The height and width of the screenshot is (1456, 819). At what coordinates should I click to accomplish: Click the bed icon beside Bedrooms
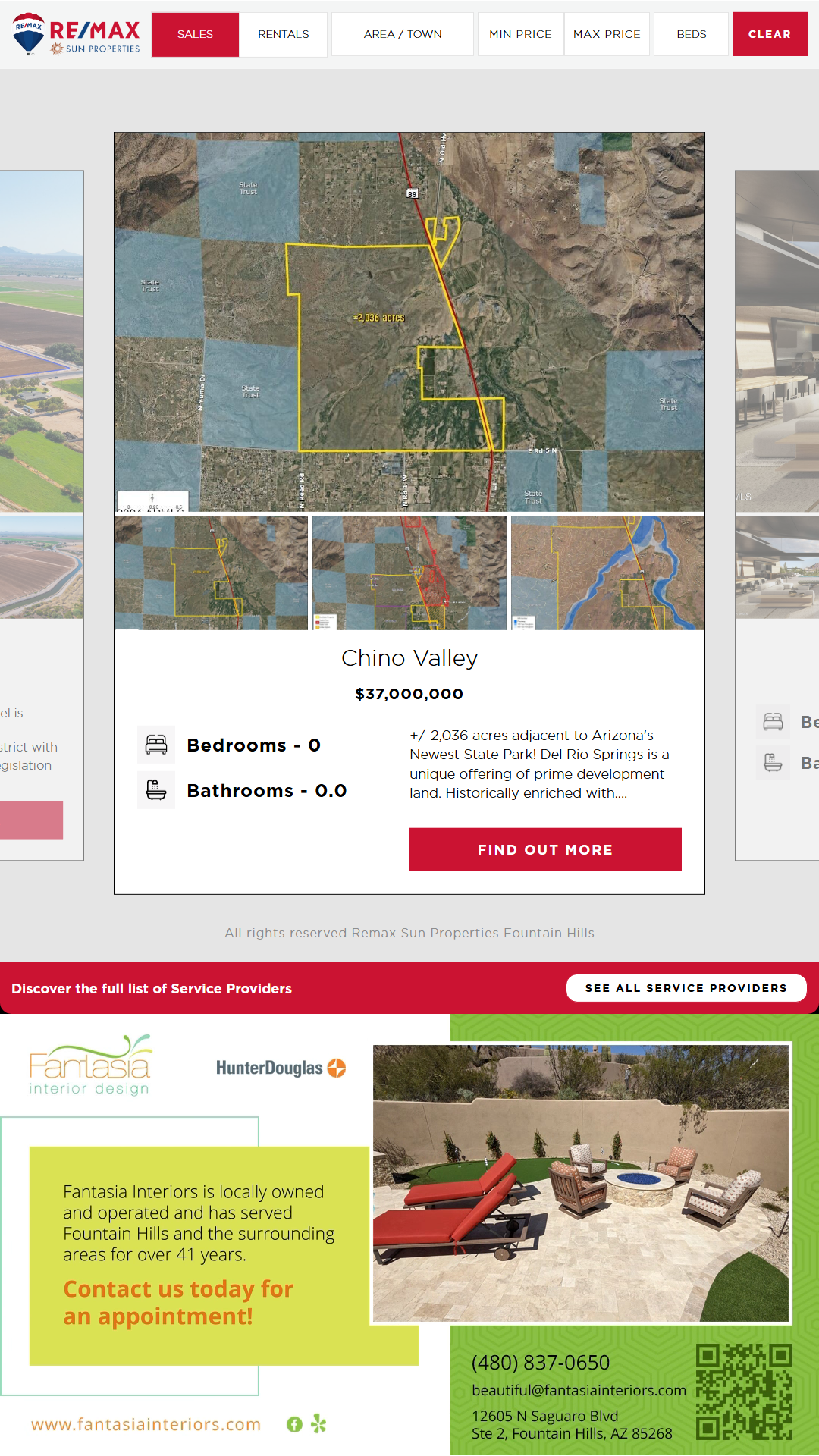(x=156, y=745)
